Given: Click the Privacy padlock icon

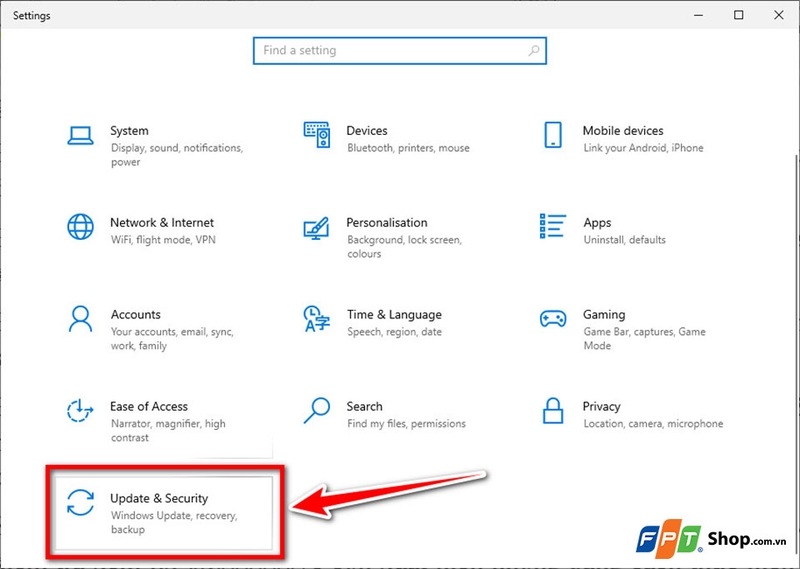Looking at the screenshot, I should (x=552, y=411).
